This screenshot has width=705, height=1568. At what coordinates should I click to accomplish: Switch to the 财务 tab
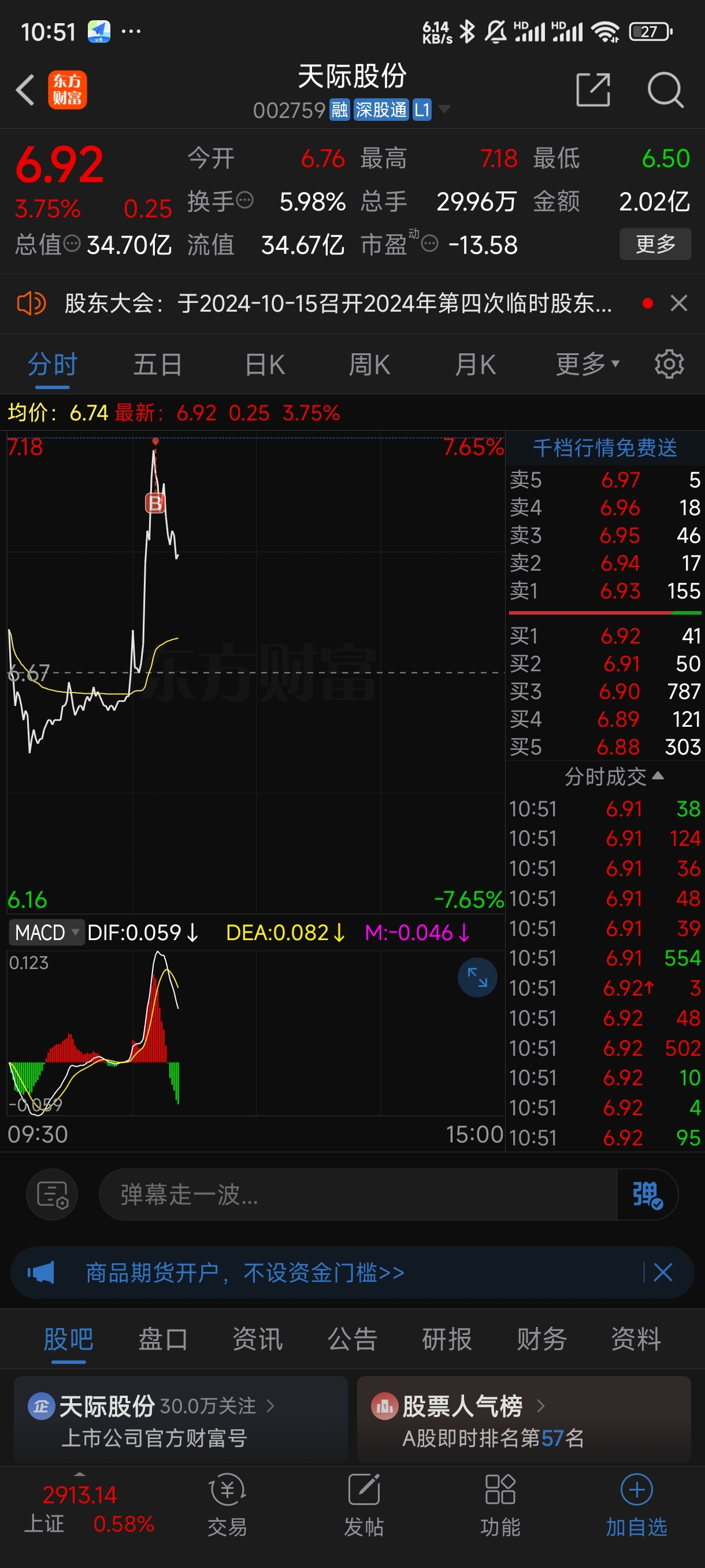pyautogui.click(x=541, y=1338)
